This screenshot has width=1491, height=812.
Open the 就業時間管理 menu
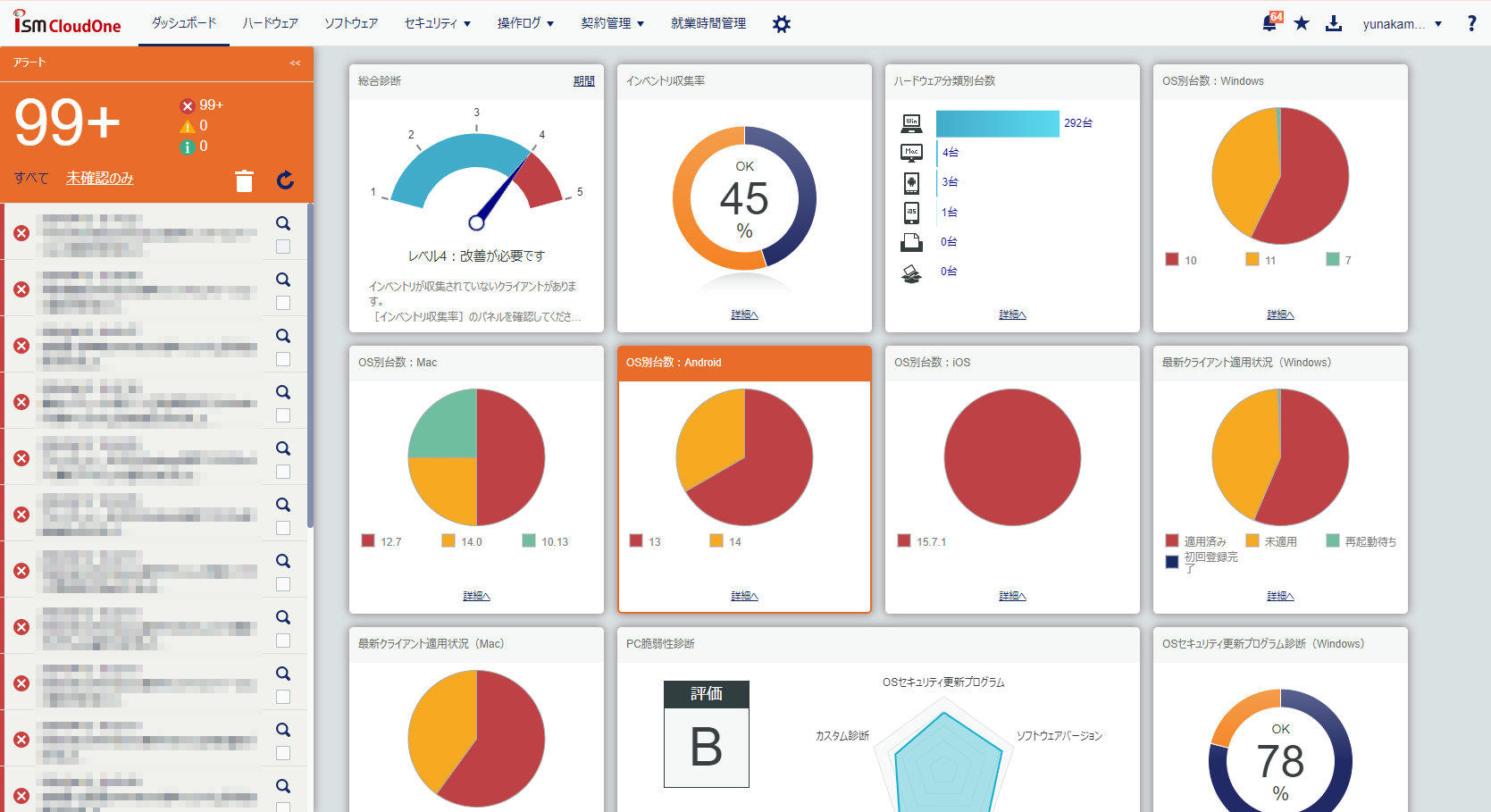(x=708, y=23)
